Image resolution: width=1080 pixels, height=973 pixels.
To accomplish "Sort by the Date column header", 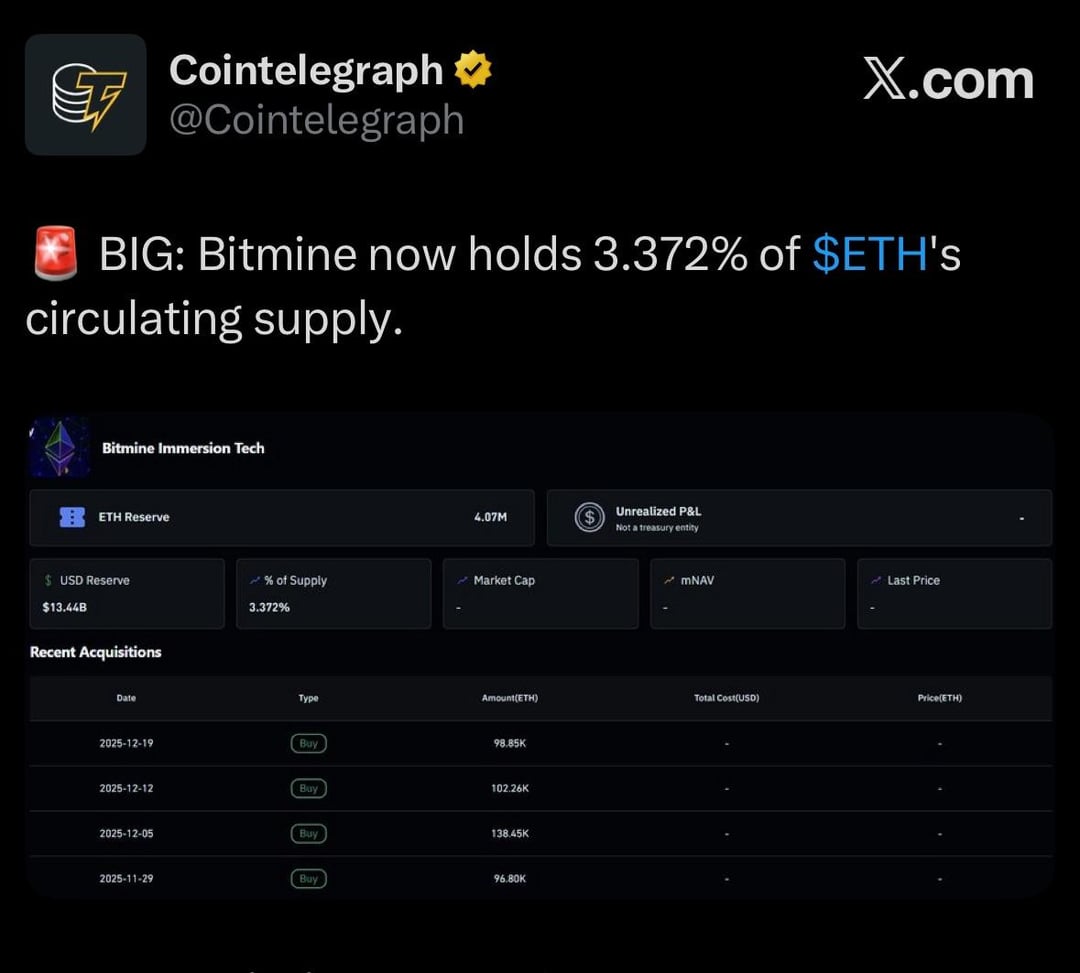I will [126, 698].
